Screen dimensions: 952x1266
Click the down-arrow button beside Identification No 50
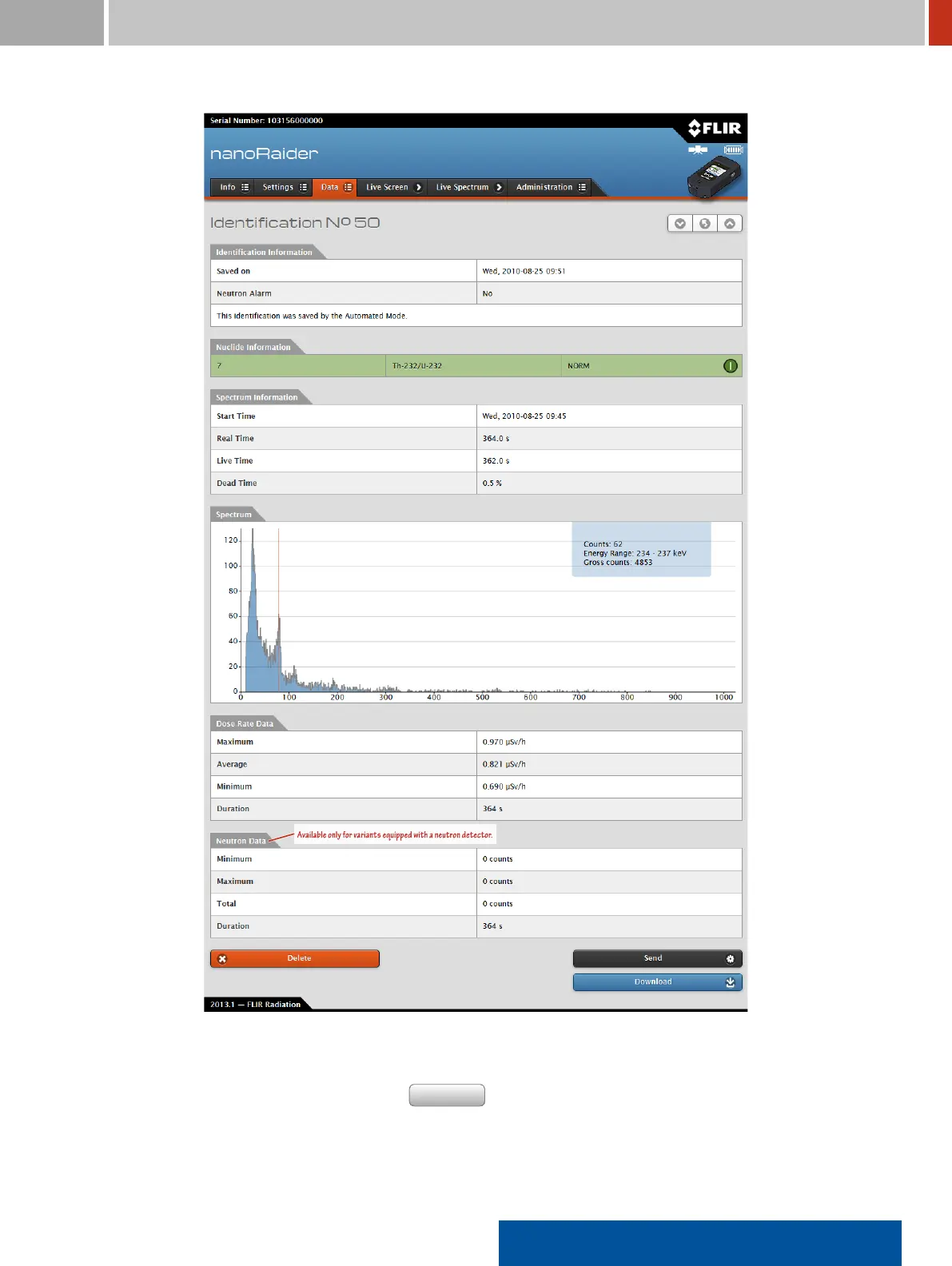pyautogui.click(x=680, y=224)
